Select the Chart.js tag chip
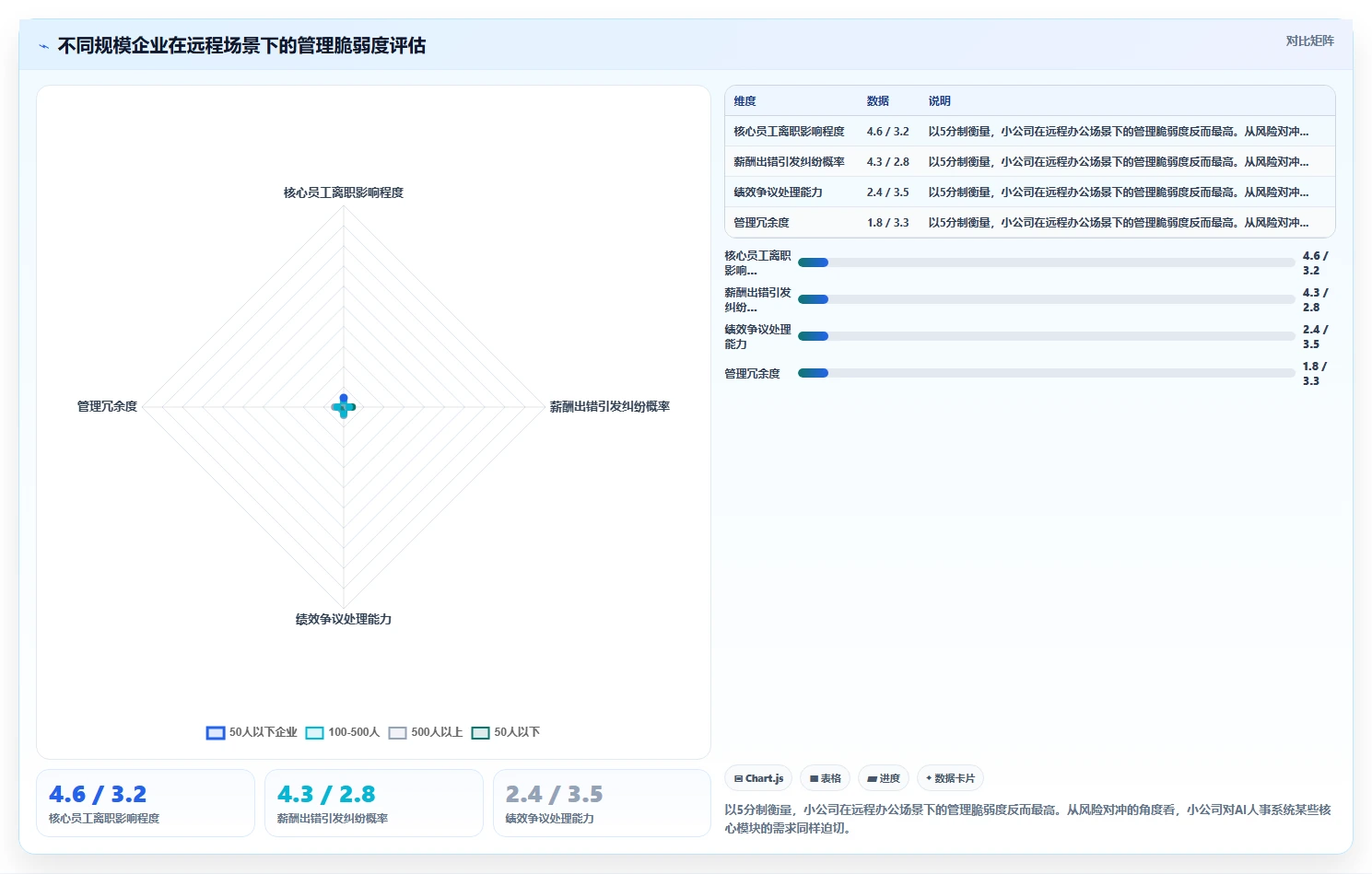The image size is (1372, 874). pos(758,778)
